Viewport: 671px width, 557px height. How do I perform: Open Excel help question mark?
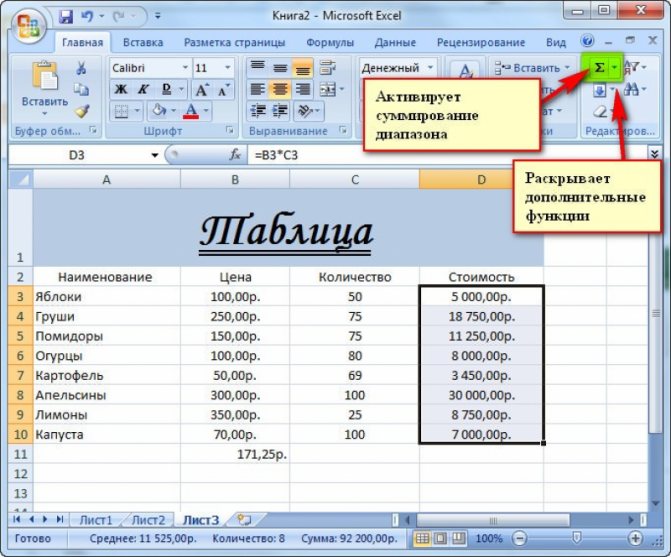click(x=588, y=41)
